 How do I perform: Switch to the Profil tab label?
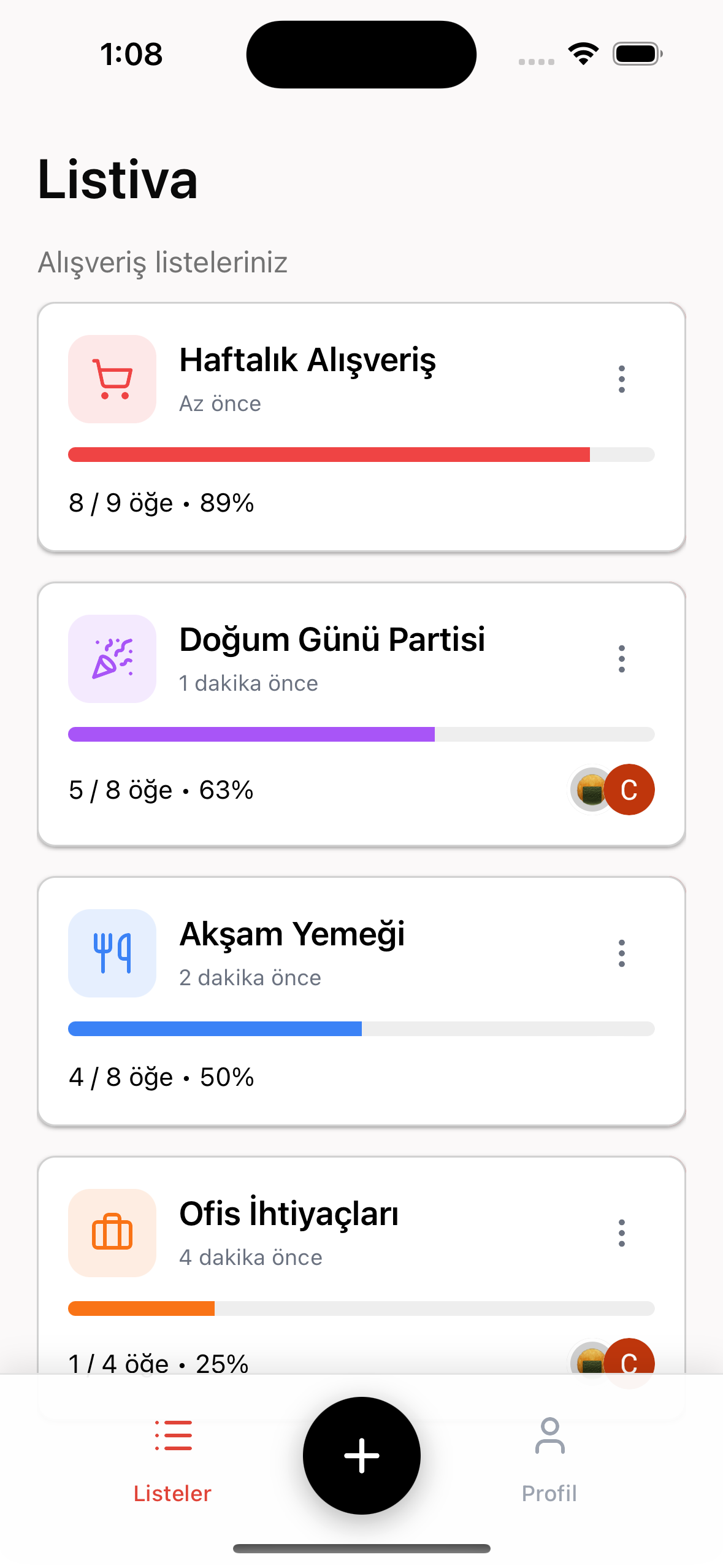click(x=549, y=1493)
